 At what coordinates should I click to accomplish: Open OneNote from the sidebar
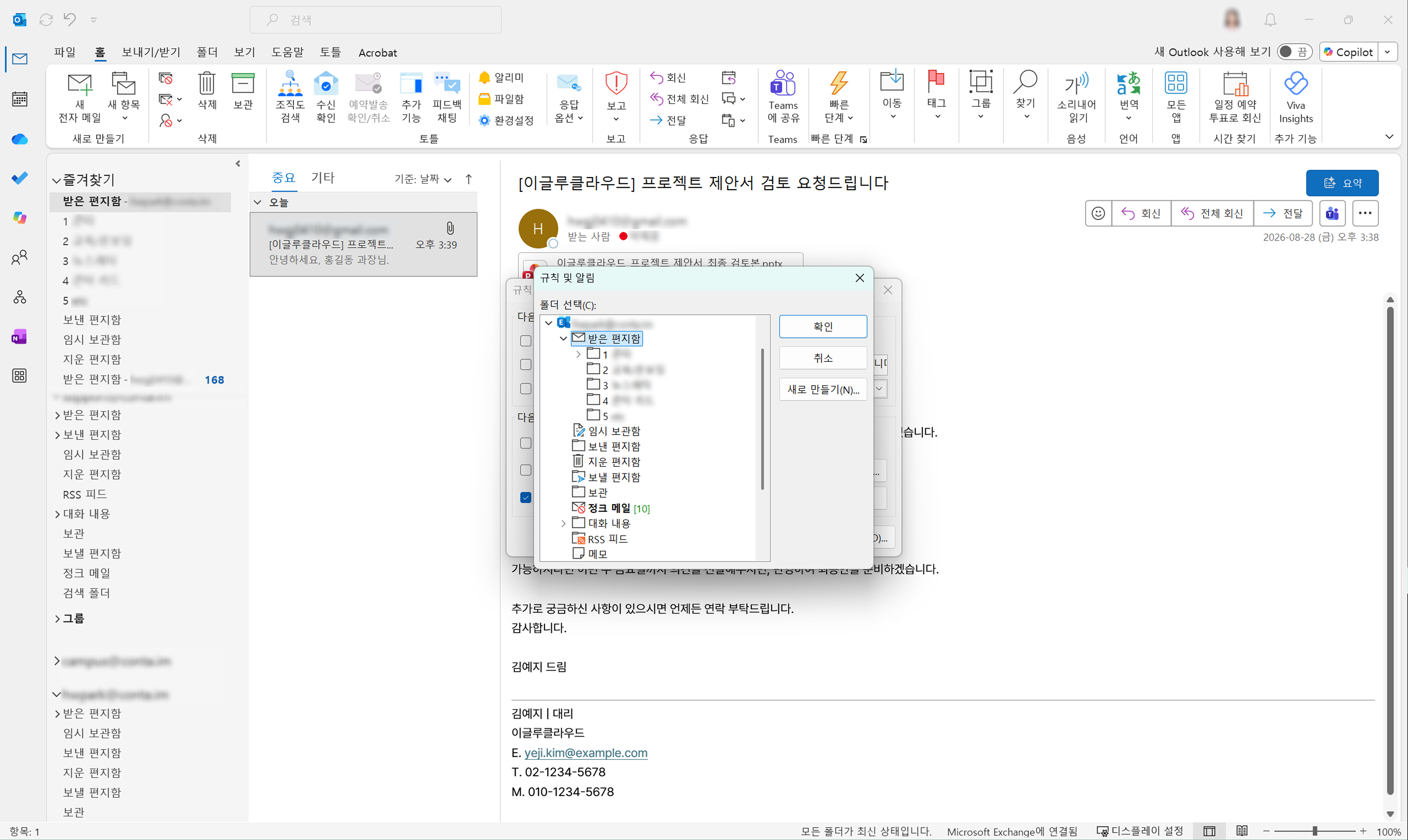19,337
